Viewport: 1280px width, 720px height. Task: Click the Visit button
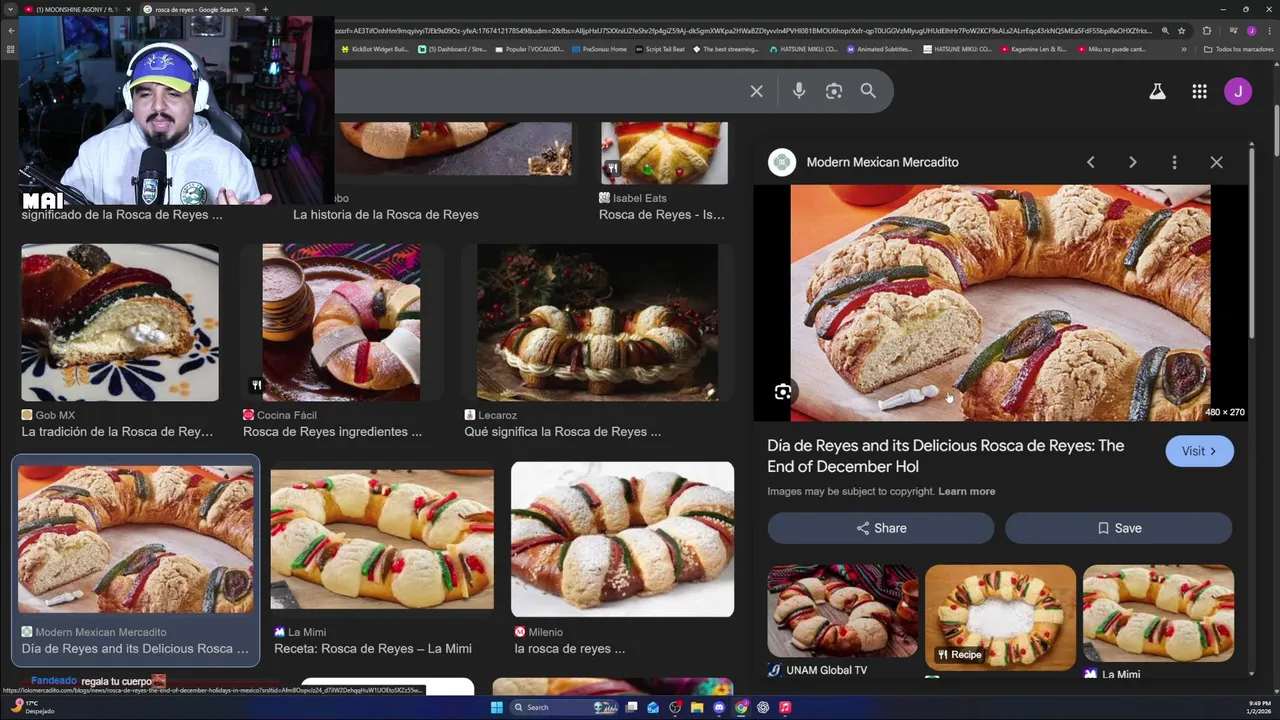[x=1199, y=451]
